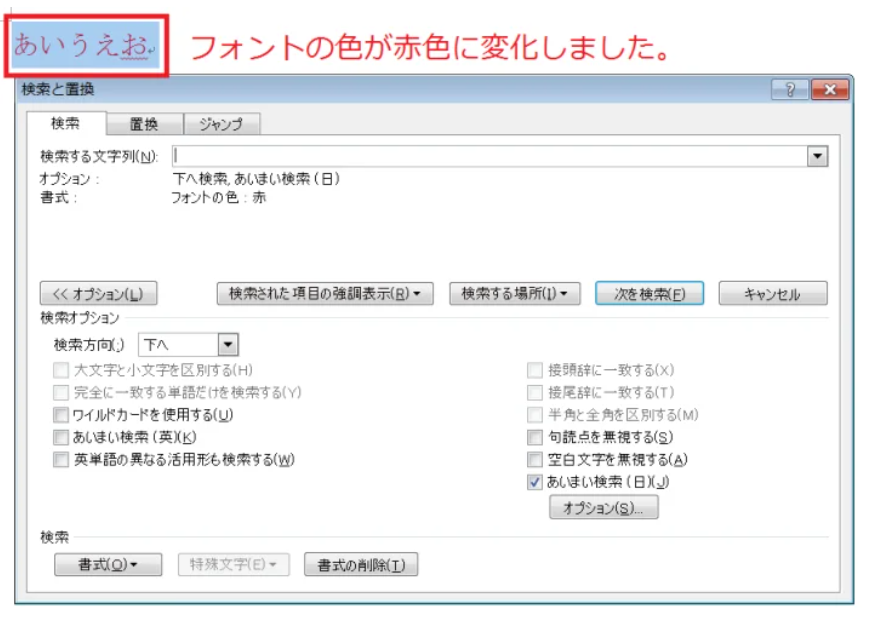Check 英単語の異なる活用形も検索する

(x=62, y=460)
